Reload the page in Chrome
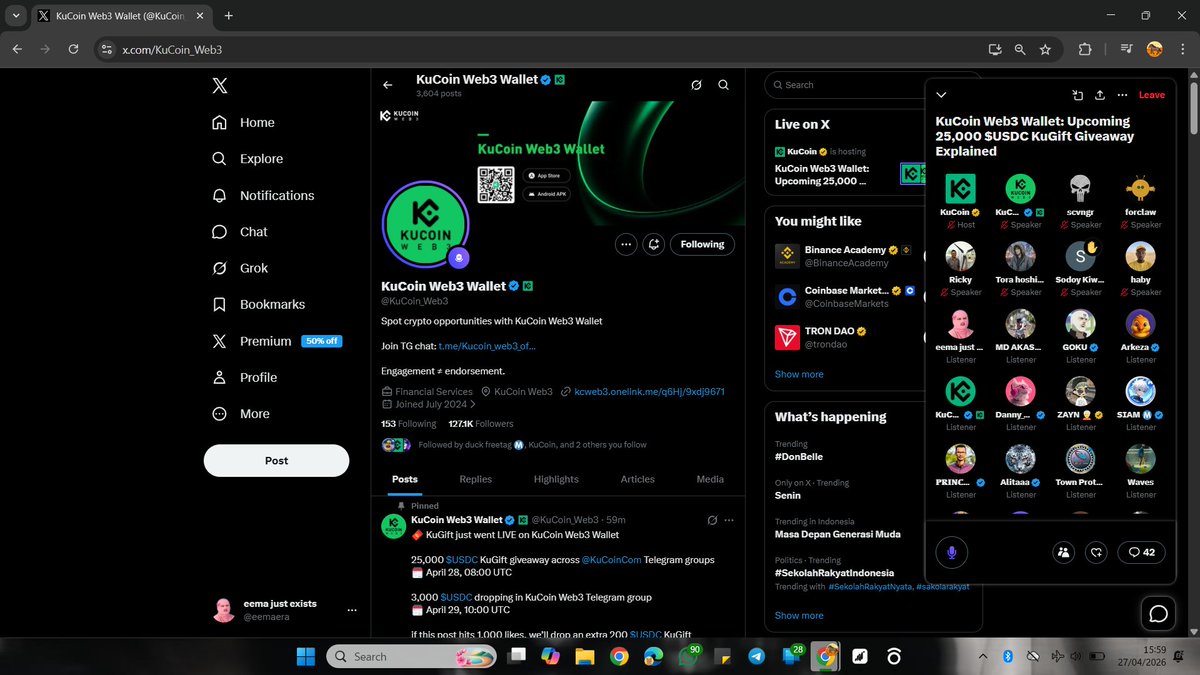This screenshot has height=675, width=1200. [x=73, y=49]
